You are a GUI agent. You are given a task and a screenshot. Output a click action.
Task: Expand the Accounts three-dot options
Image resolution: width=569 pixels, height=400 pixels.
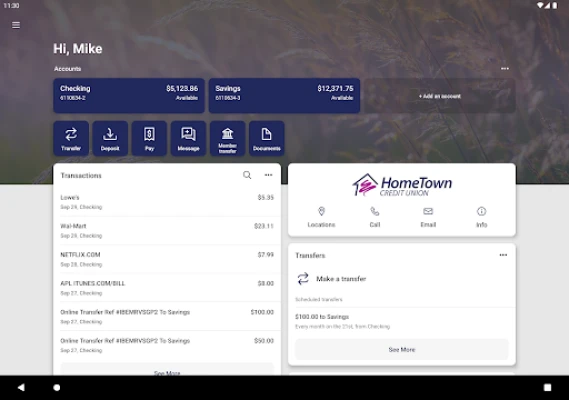505,69
